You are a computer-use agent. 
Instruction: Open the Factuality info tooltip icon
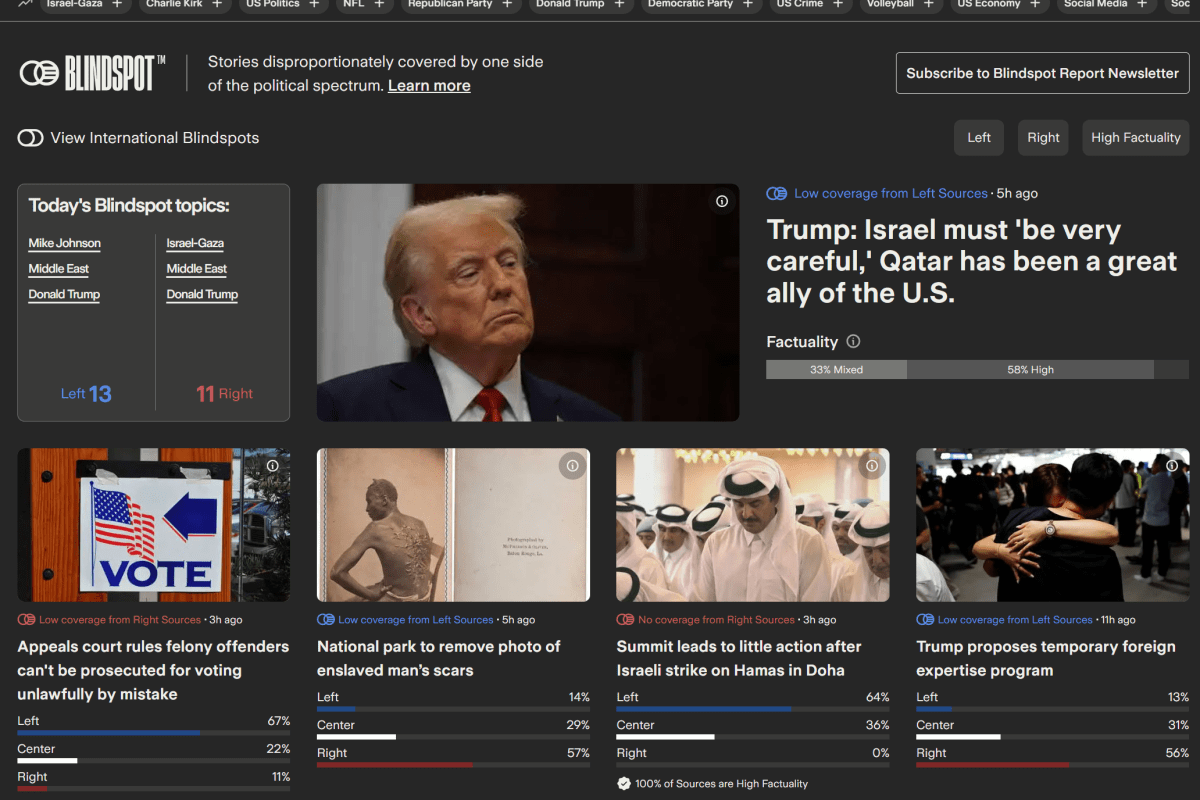tap(853, 341)
